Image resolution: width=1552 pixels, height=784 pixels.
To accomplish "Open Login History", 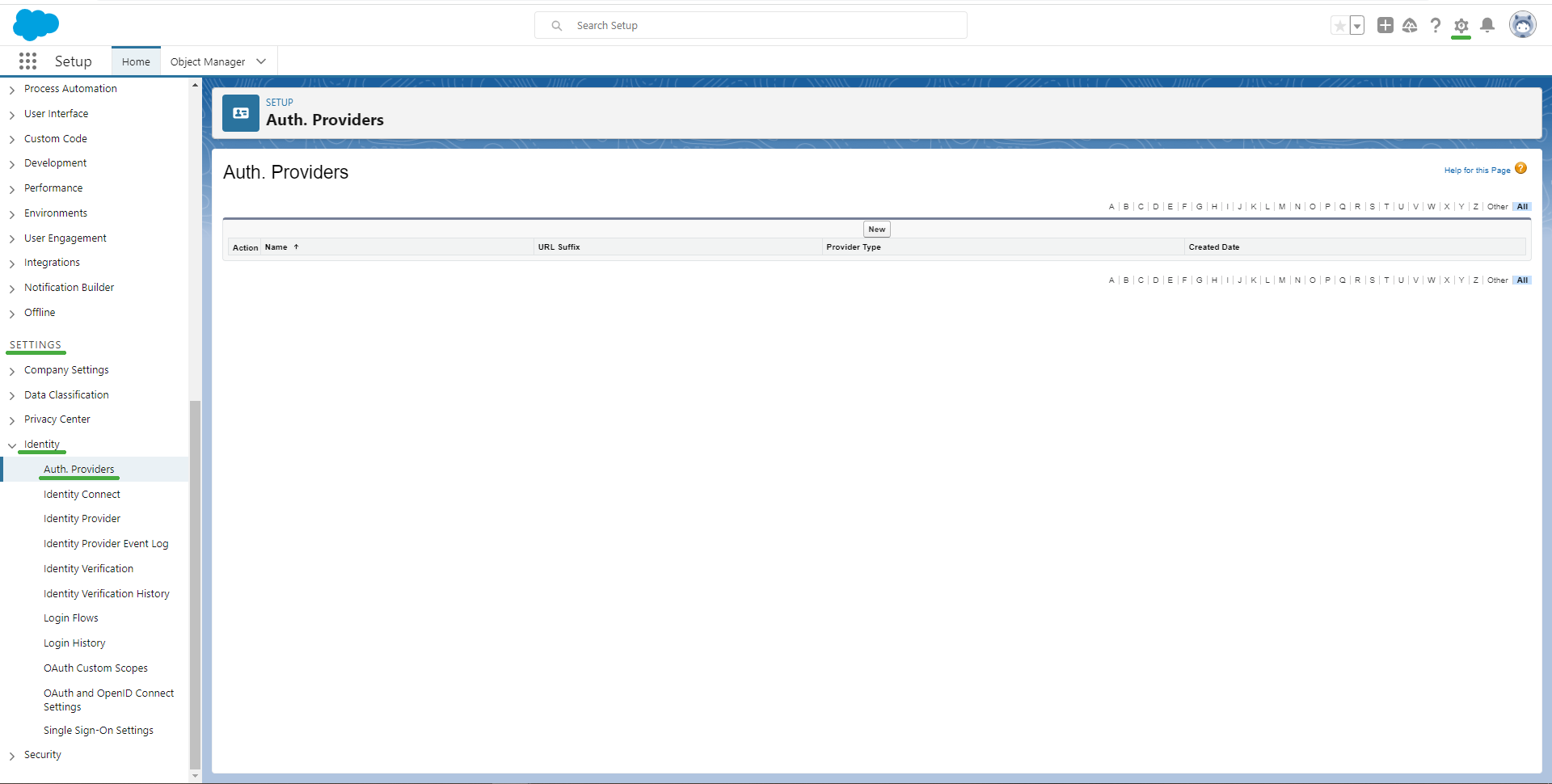I will click(74, 643).
